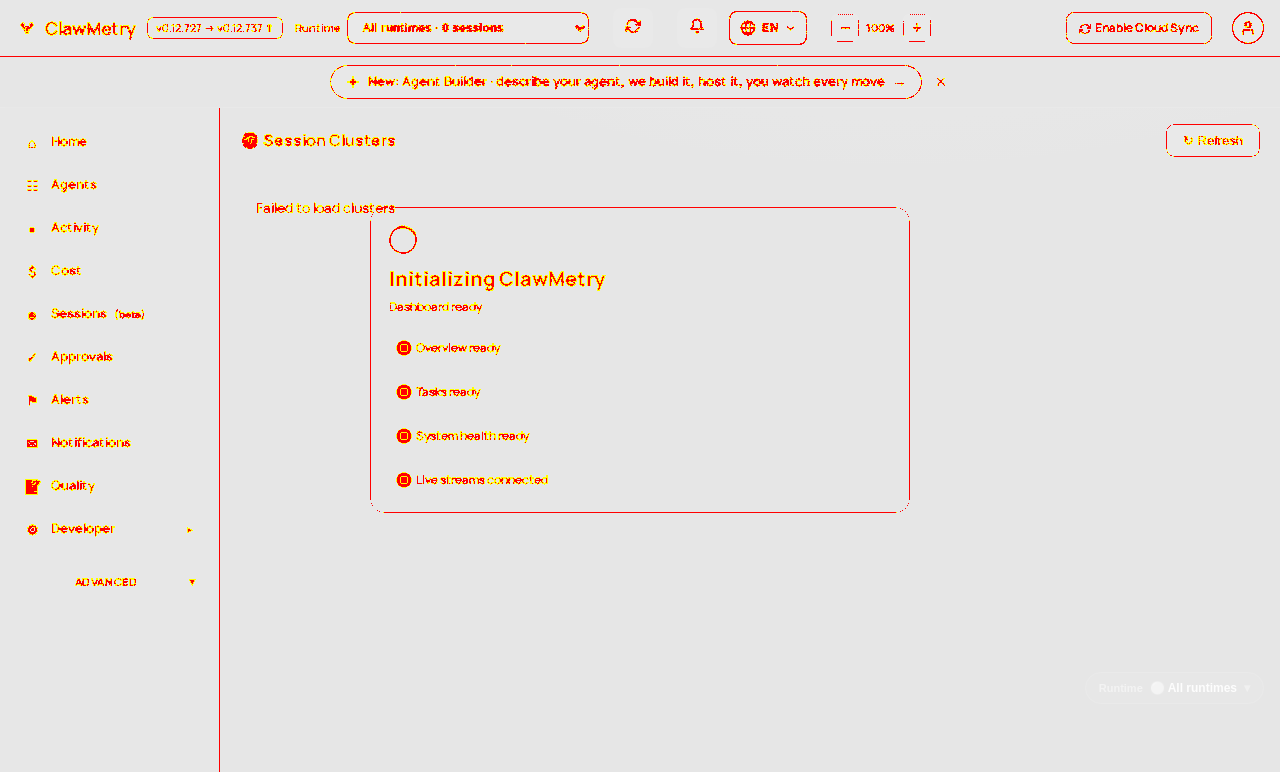Click the loading spinner circle in the dialog
1280x772 pixels.
coord(403,240)
